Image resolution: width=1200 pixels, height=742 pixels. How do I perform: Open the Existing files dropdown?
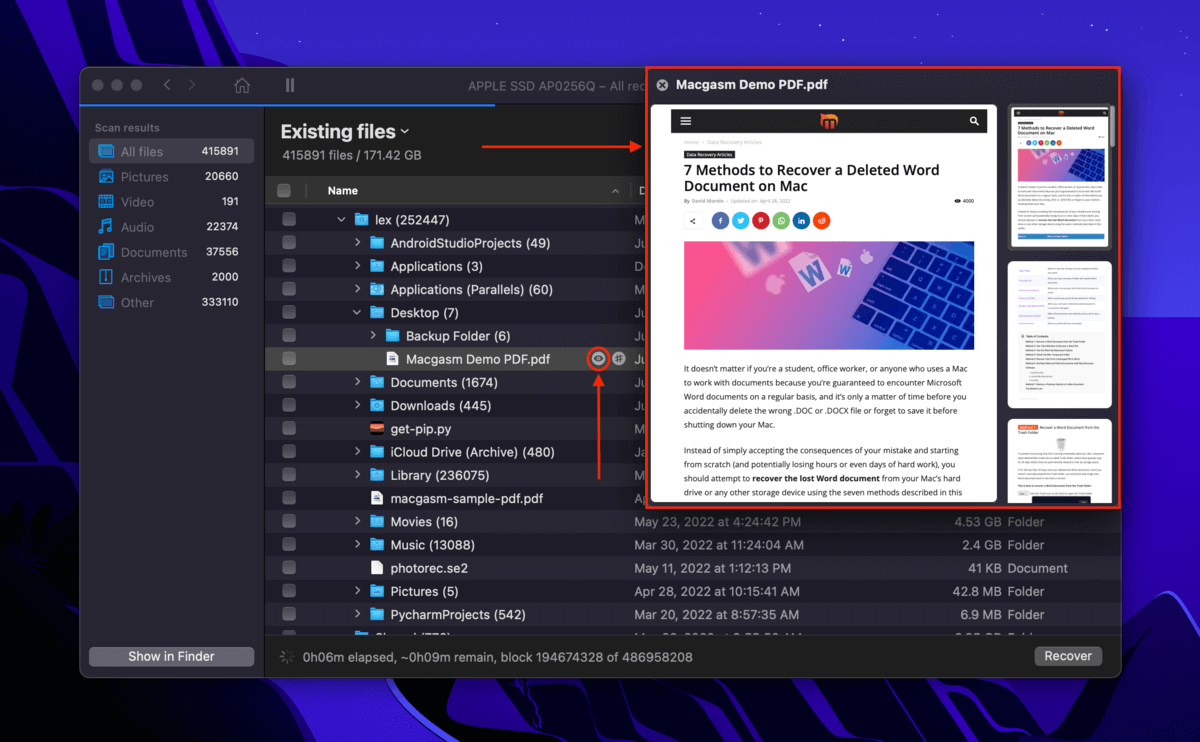point(345,132)
